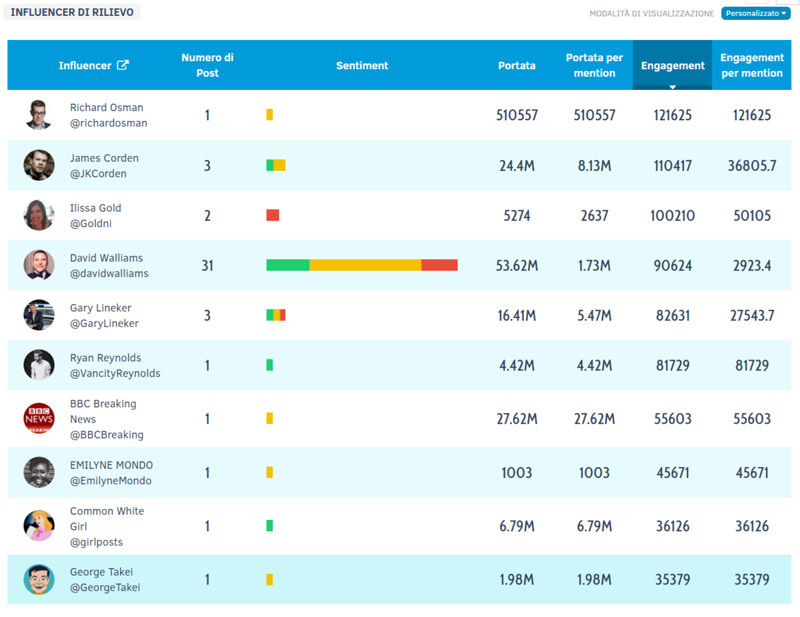
Task: Select James Corden's engagement value 110417
Action: 672,165
